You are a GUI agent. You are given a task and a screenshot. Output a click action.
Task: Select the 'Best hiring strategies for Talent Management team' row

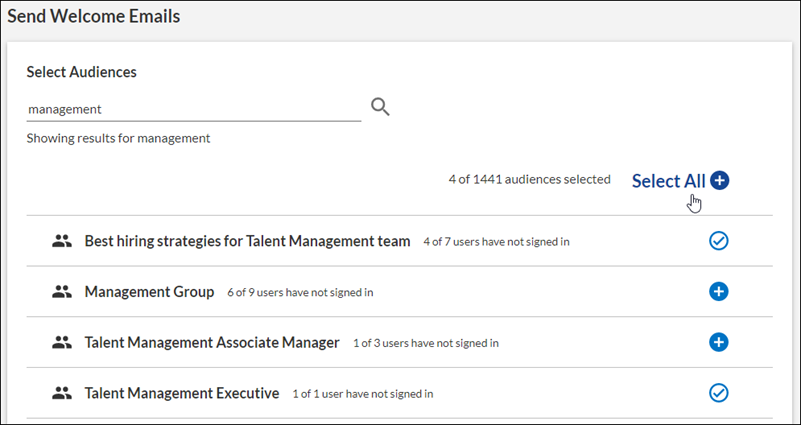pos(247,241)
